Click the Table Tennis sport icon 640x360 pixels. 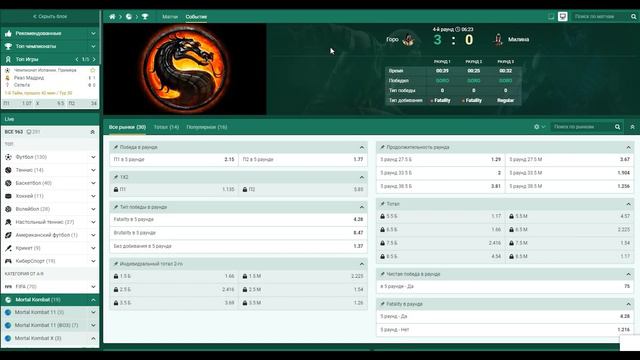(8, 222)
